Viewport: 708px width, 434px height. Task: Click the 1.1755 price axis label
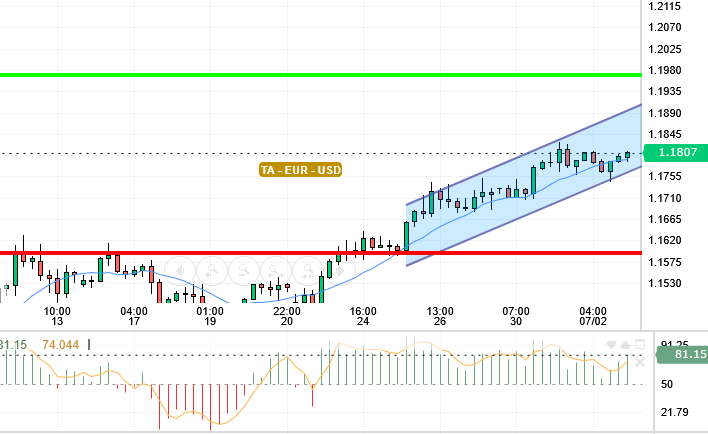(x=664, y=177)
